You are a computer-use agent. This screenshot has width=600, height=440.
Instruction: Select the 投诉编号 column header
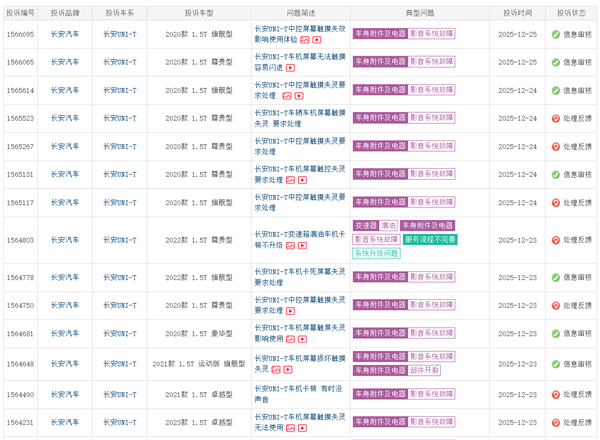click(x=20, y=14)
